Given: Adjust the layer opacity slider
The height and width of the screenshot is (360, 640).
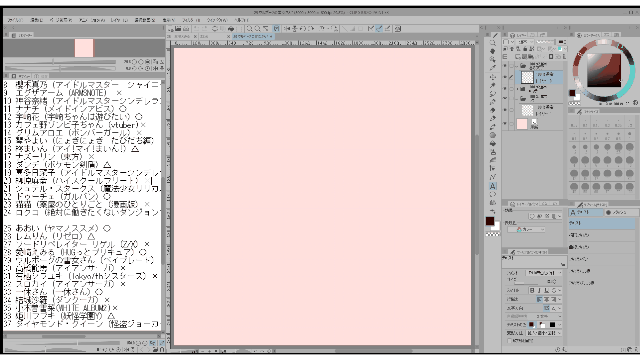Looking at the screenshot, I should click(x=546, y=42).
